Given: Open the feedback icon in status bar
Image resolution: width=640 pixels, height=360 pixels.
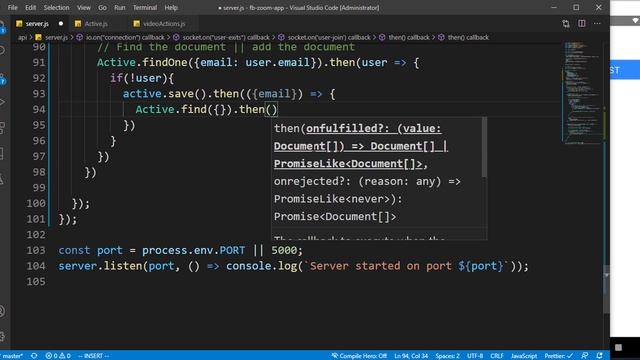Looking at the screenshot, I should (x=584, y=356).
